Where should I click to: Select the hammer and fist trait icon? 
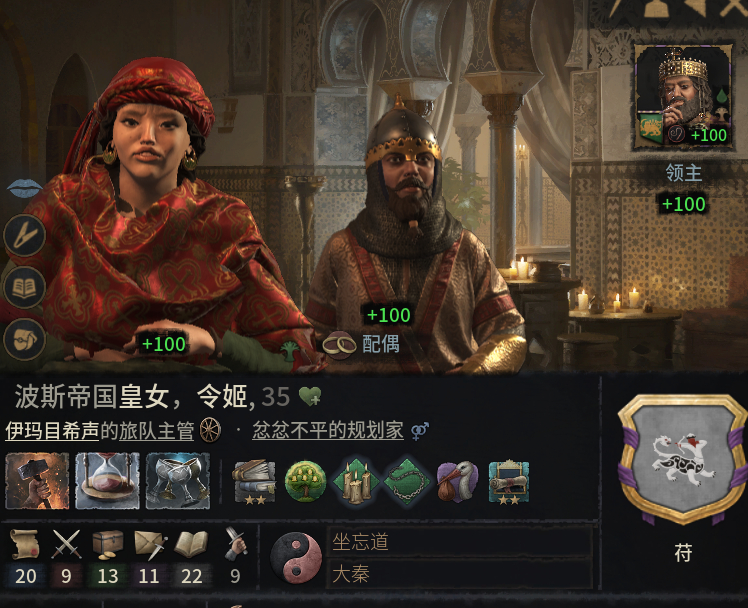pos(37,481)
